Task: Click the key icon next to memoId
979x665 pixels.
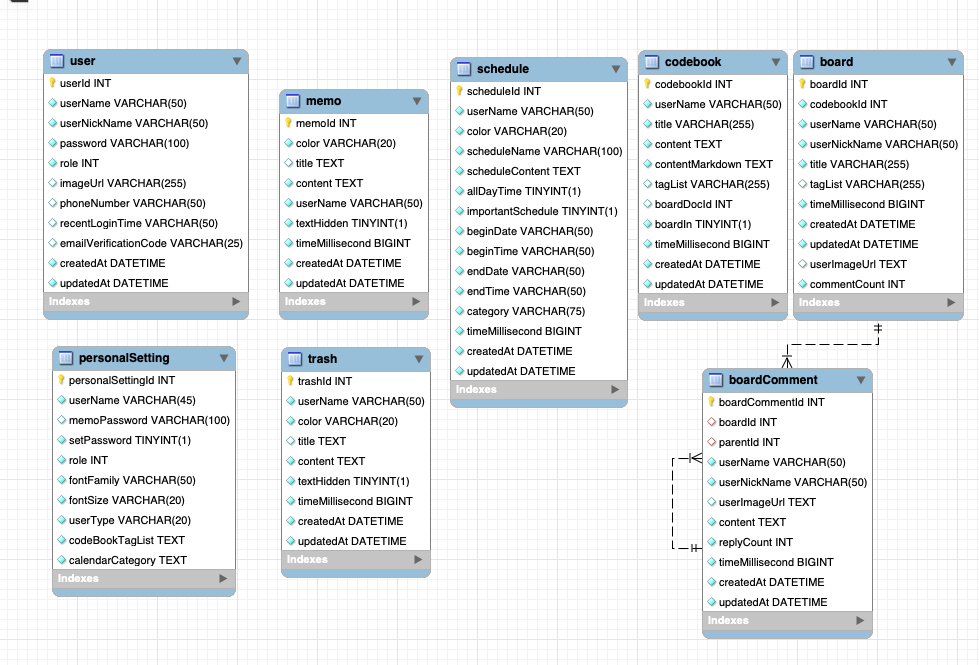Action: [x=291, y=122]
